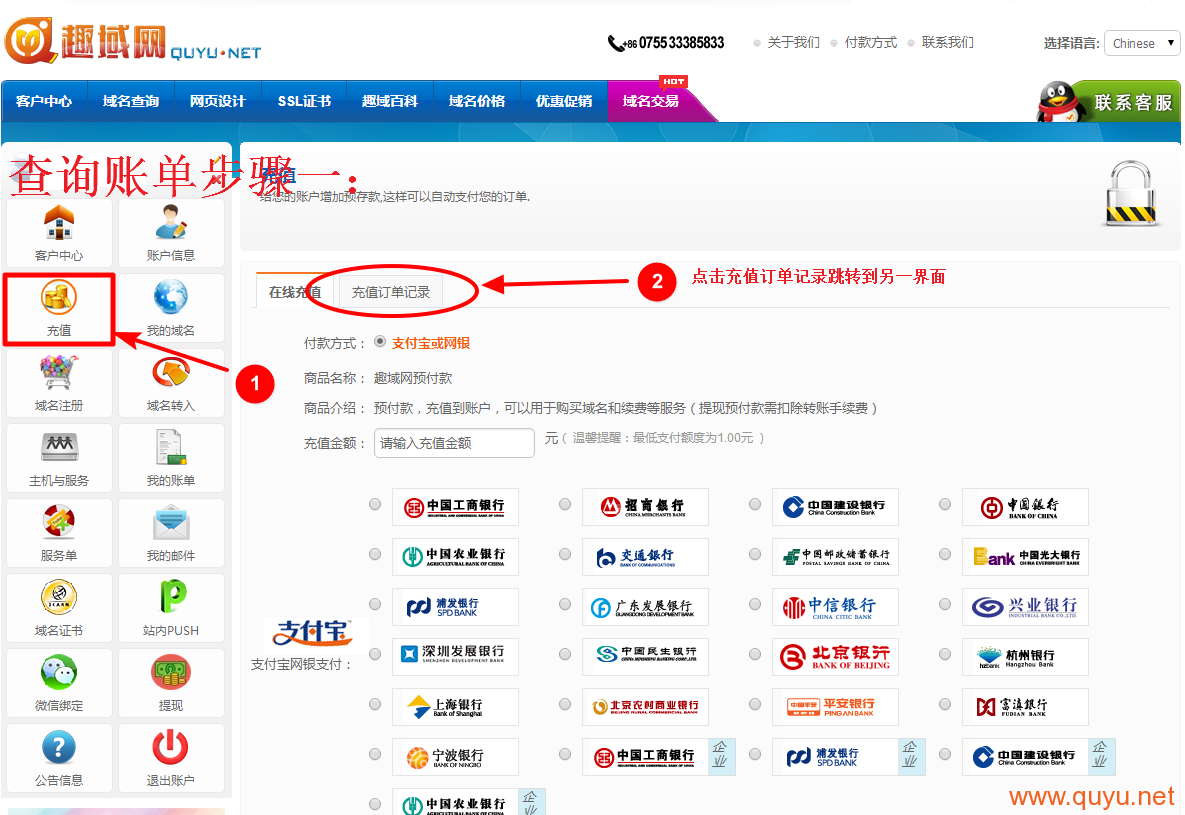This screenshot has height=815, width=1185.
Task: Select the 充值 gold coins sidebar icon
Action: click(59, 297)
